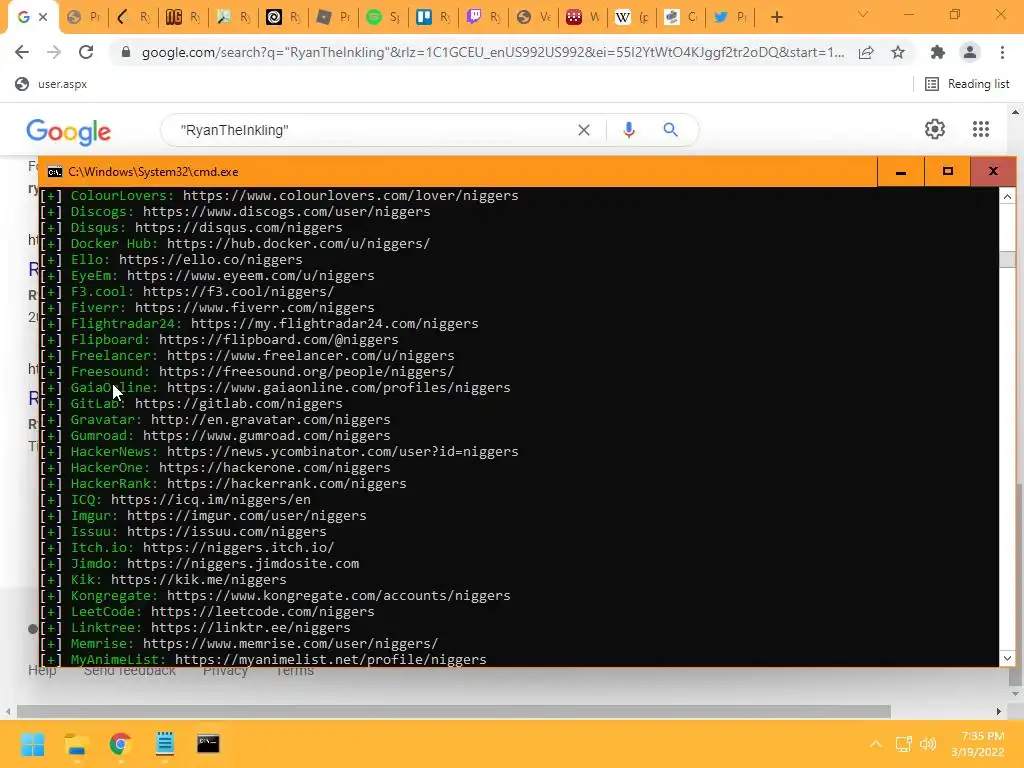The image size is (1024, 768).
Task: Clear the Google search query
Action: pos(584,130)
